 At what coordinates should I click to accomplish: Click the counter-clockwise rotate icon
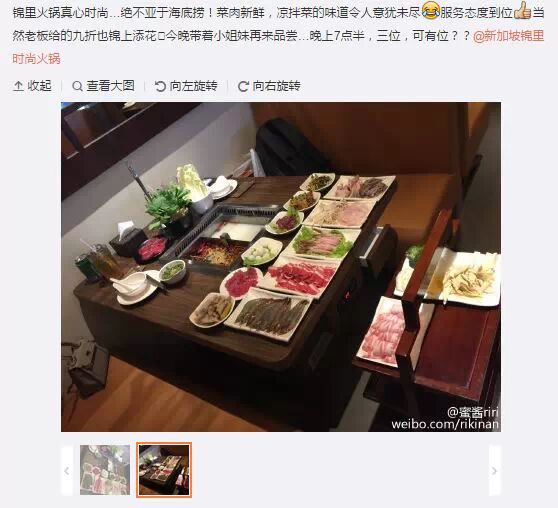point(160,86)
